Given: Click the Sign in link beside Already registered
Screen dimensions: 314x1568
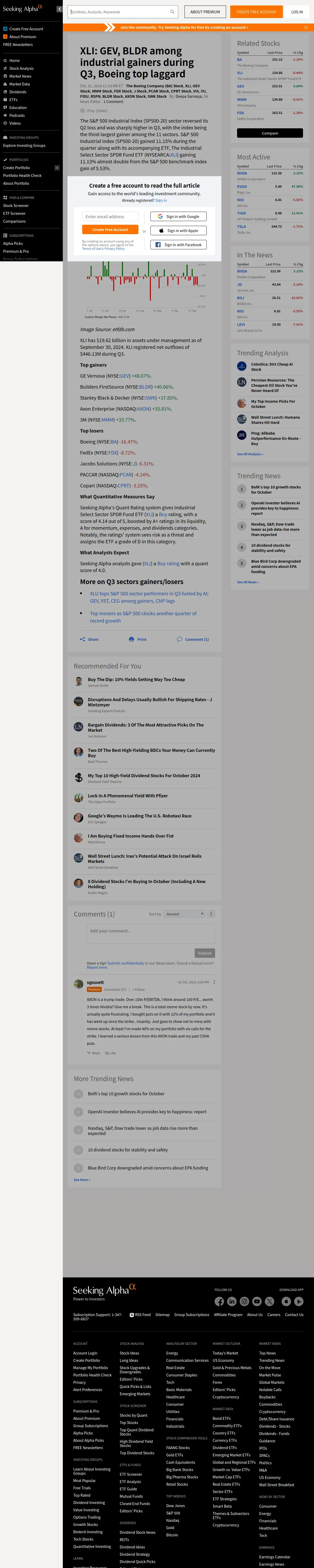Looking at the screenshot, I should [x=161, y=200].
